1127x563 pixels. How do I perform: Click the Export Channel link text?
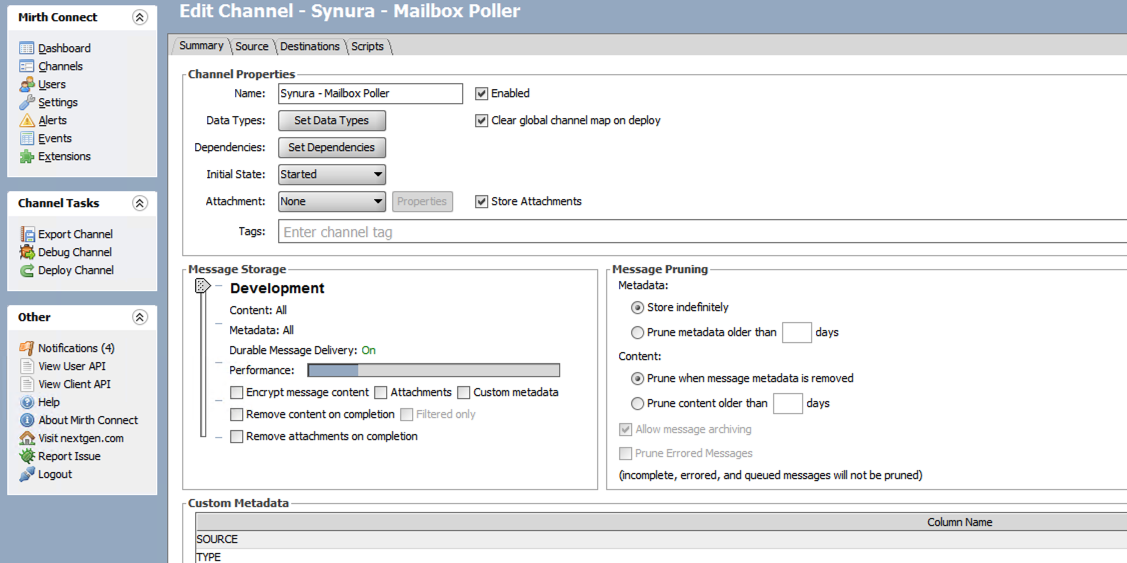(75, 234)
